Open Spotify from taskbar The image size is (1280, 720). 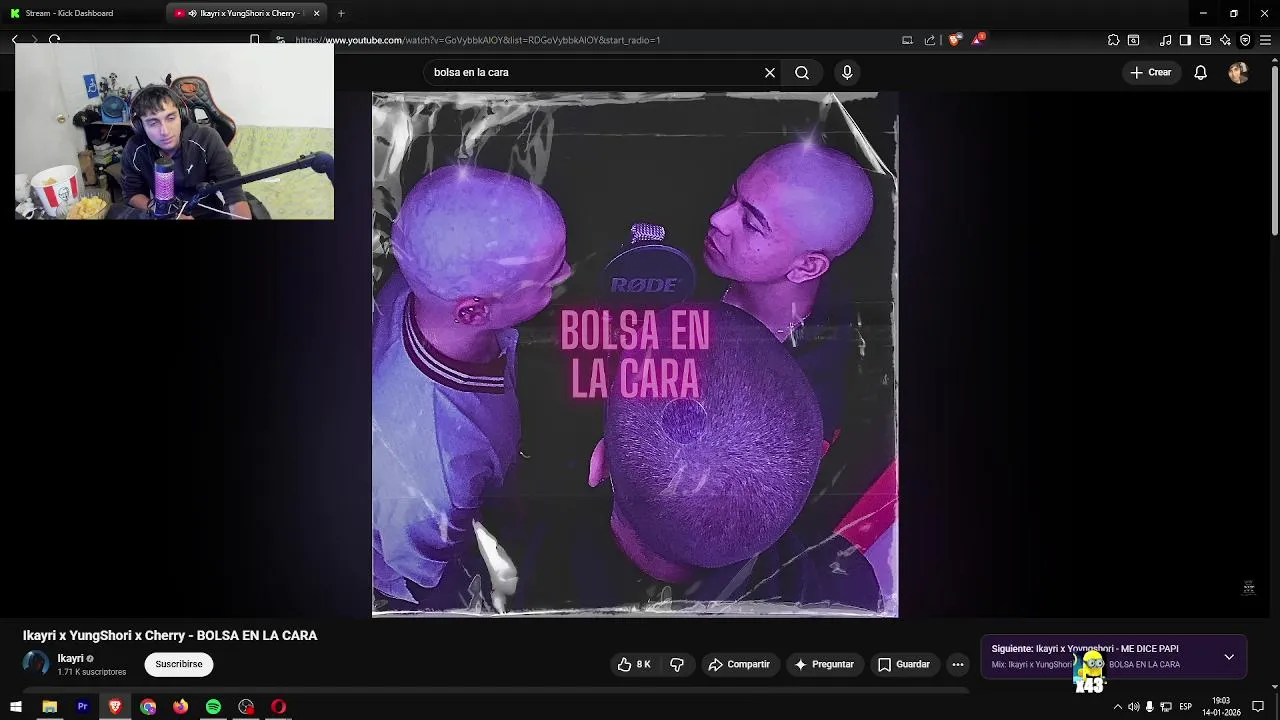coord(213,707)
